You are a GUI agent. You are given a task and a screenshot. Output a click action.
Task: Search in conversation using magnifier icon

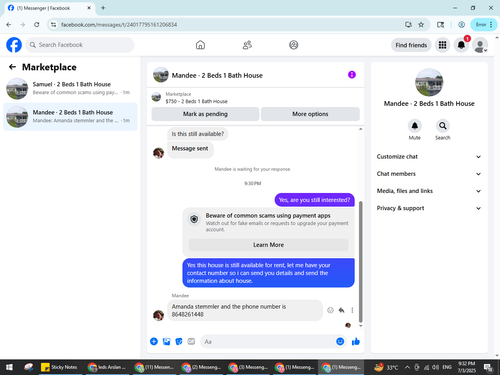coord(443,126)
